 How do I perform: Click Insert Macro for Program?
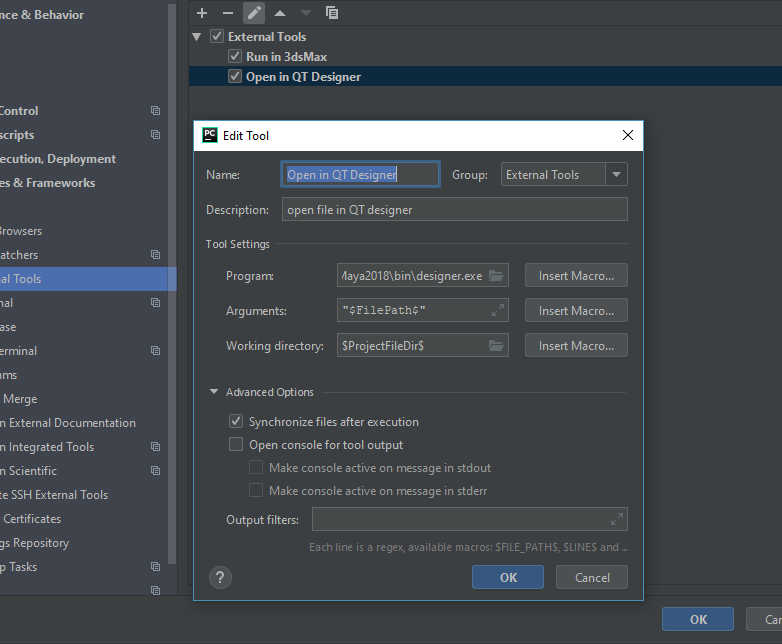[x=576, y=275]
